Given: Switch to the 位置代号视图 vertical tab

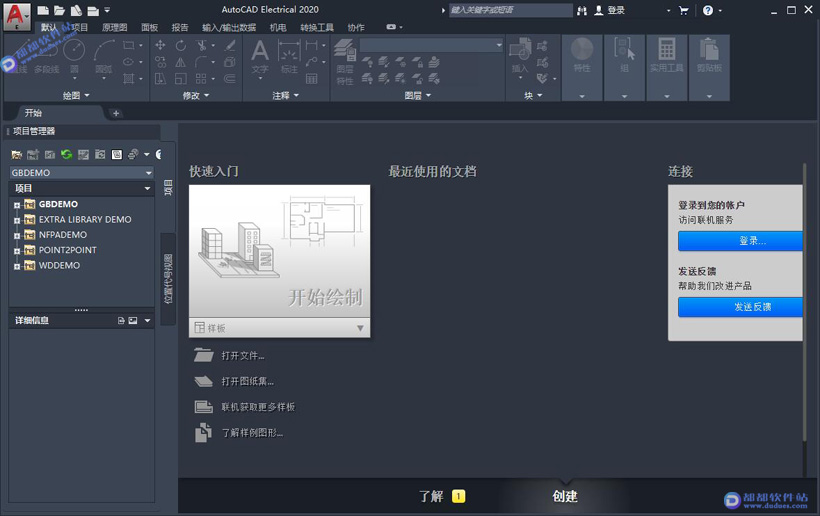Looking at the screenshot, I should pos(168,279).
